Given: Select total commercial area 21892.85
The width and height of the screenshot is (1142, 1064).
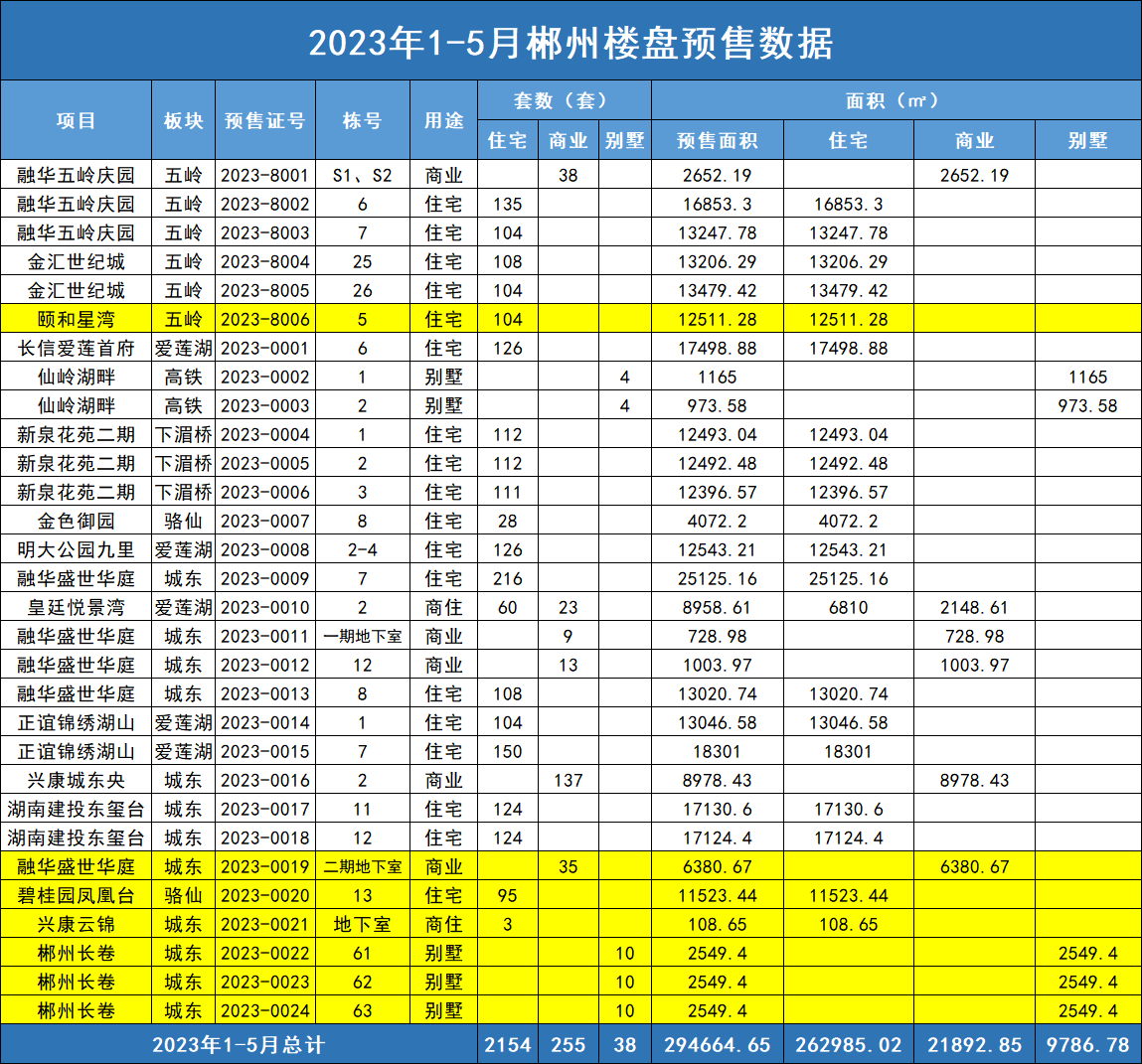Looking at the screenshot, I should point(974,1045).
